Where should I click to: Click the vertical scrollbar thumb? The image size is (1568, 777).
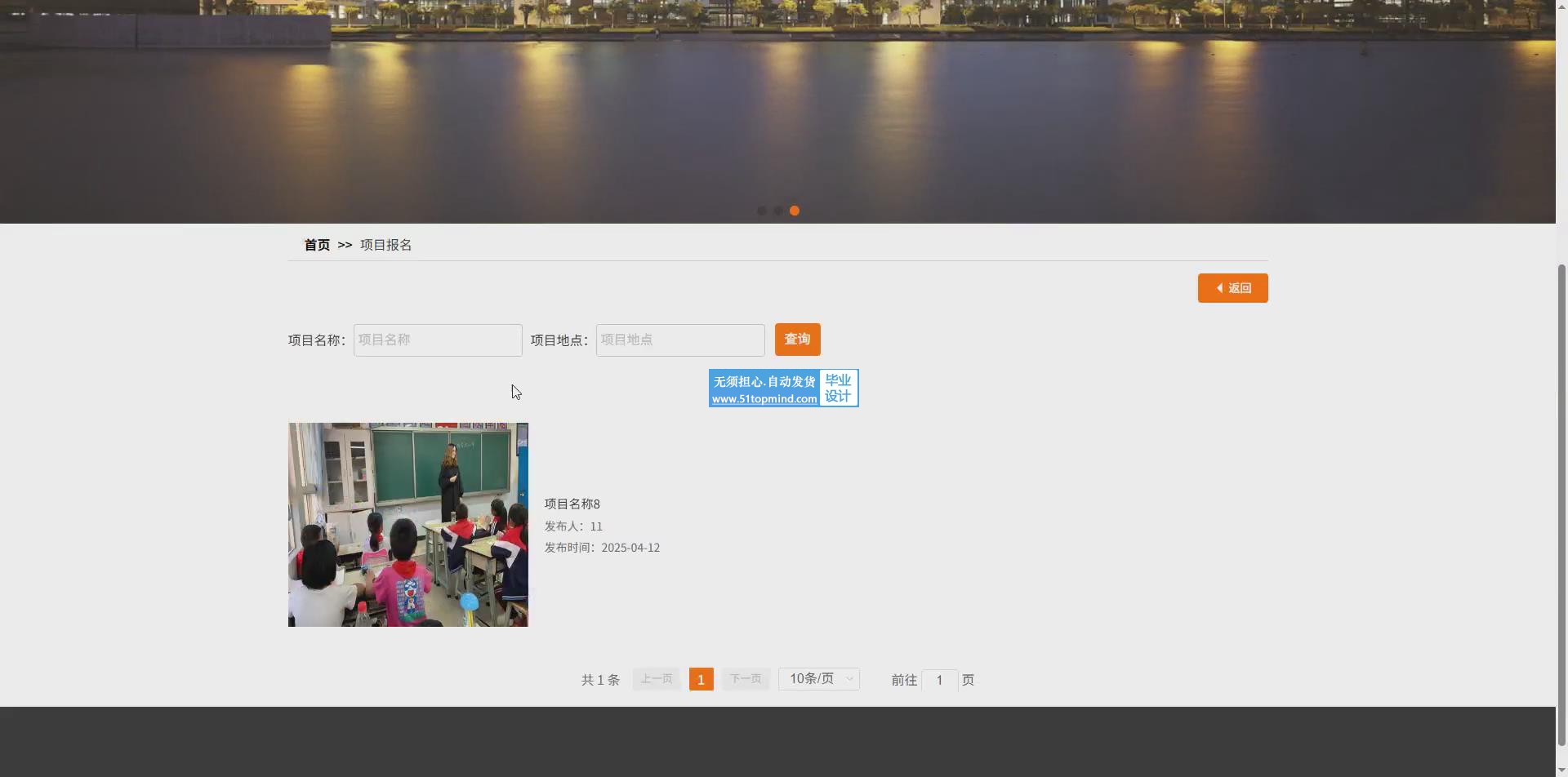1561,506
